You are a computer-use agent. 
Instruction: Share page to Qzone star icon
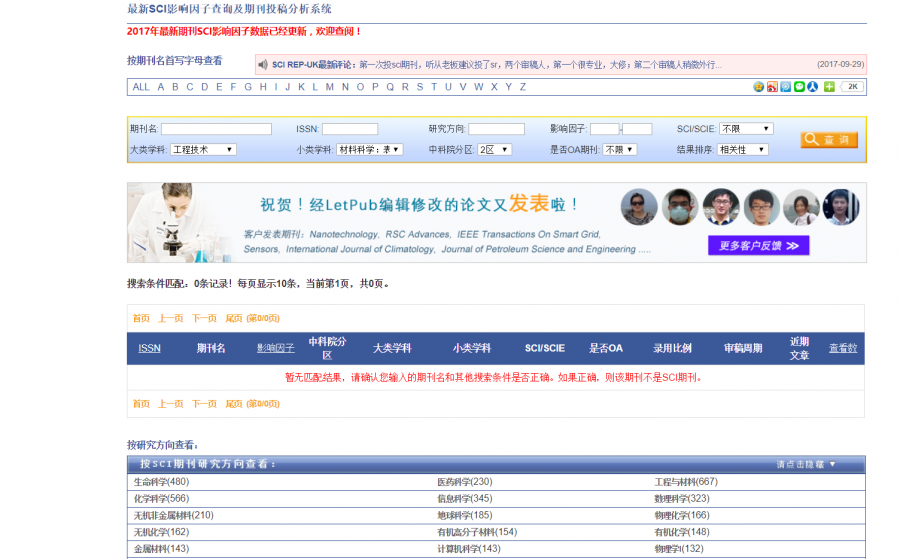click(x=758, y=87)
